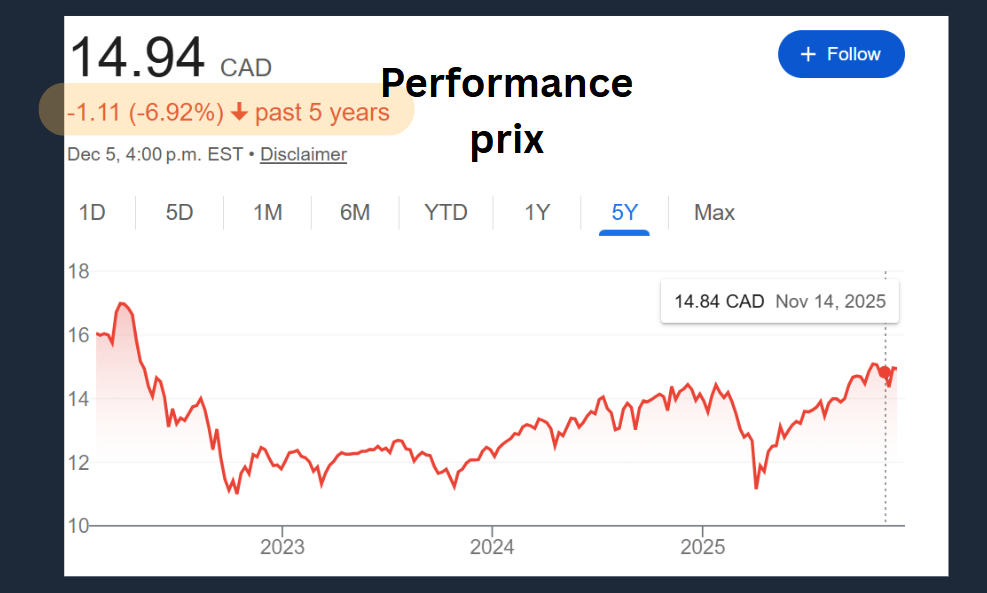
Task: Select the 6M range tab
Action: coord(355,212)
